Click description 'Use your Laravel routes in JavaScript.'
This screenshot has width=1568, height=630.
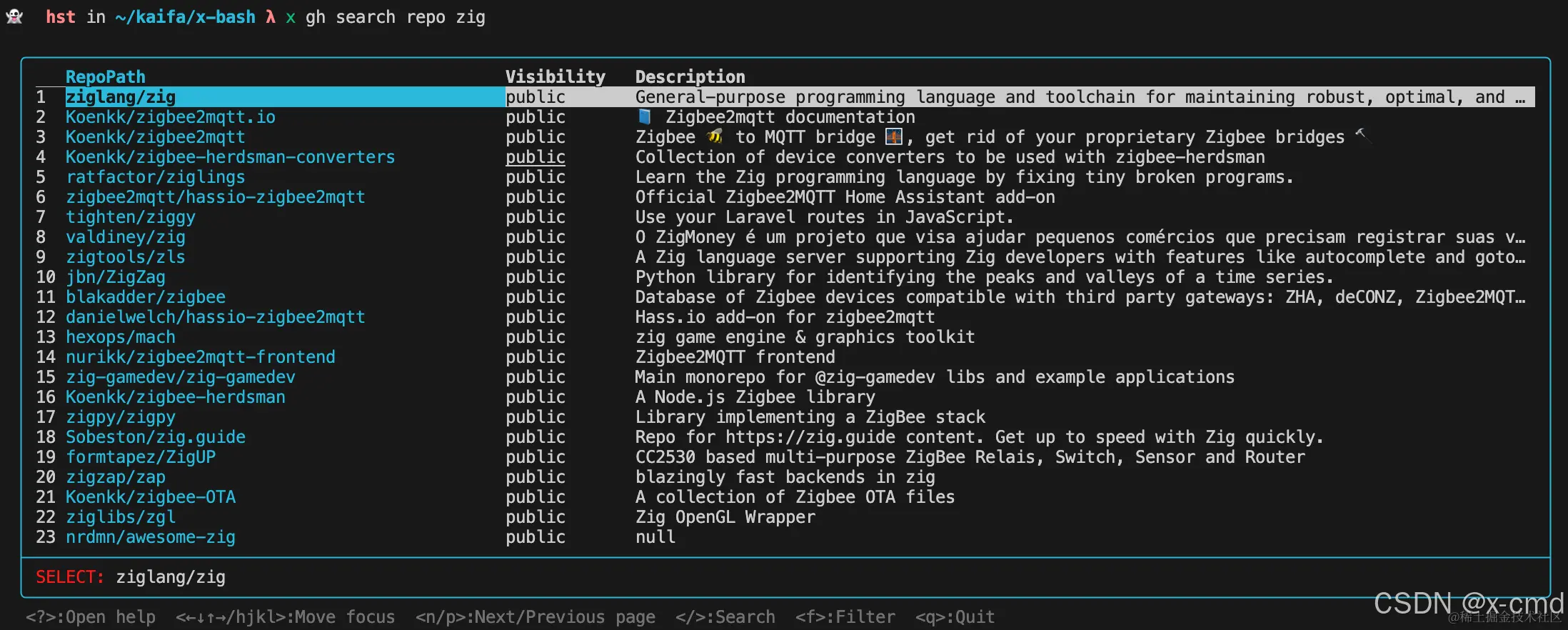pyautogui.click(x=825, y=217)
